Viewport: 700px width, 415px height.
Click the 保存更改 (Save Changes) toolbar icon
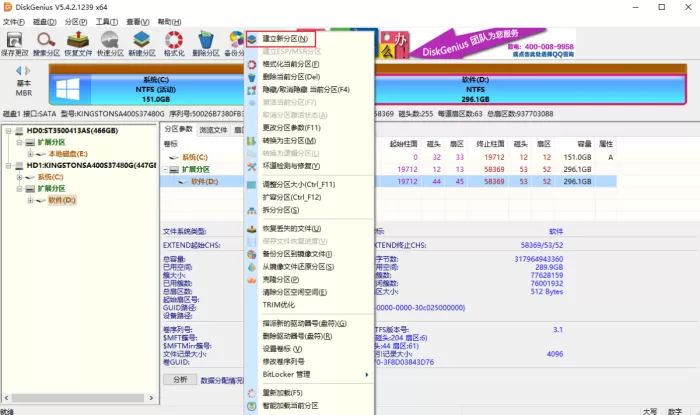(x=14, y=44)
